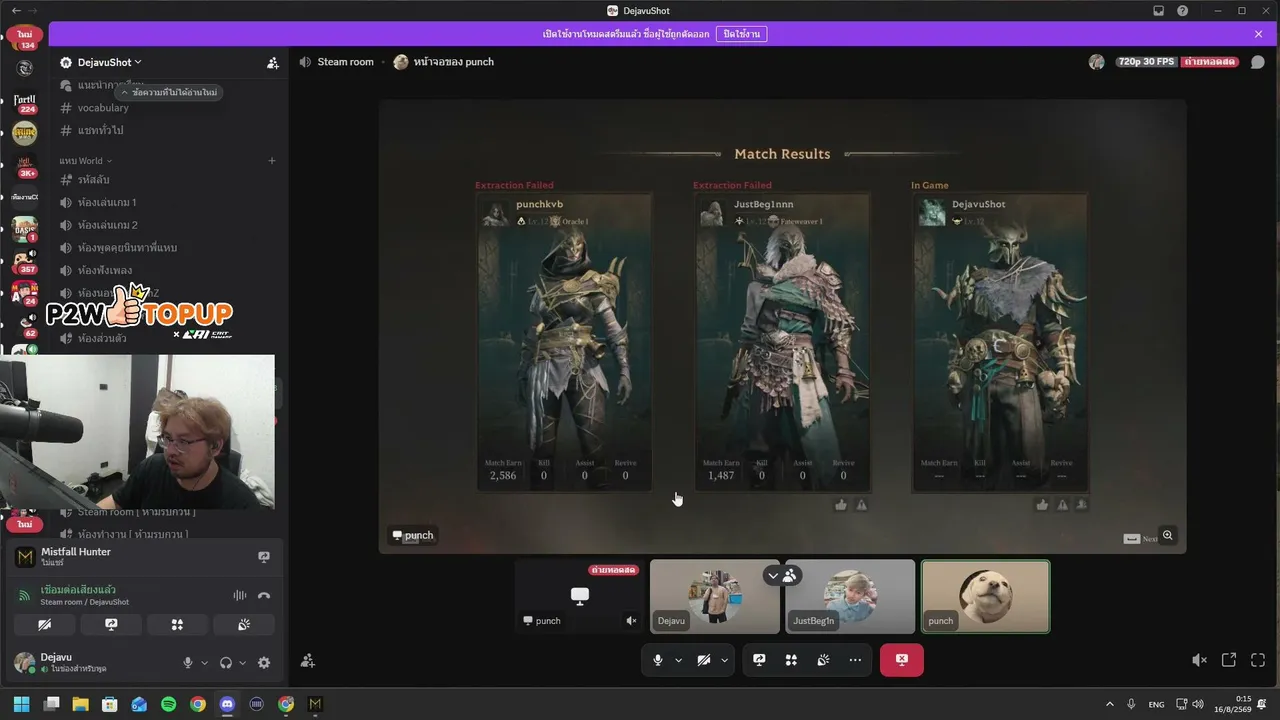Open user settings gear
This screenshot has width=1280, height=720.
tap(264, 663)
